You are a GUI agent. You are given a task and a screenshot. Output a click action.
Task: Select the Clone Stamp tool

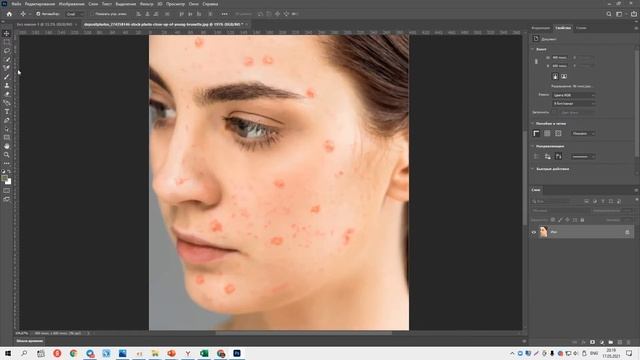point(7,85)
